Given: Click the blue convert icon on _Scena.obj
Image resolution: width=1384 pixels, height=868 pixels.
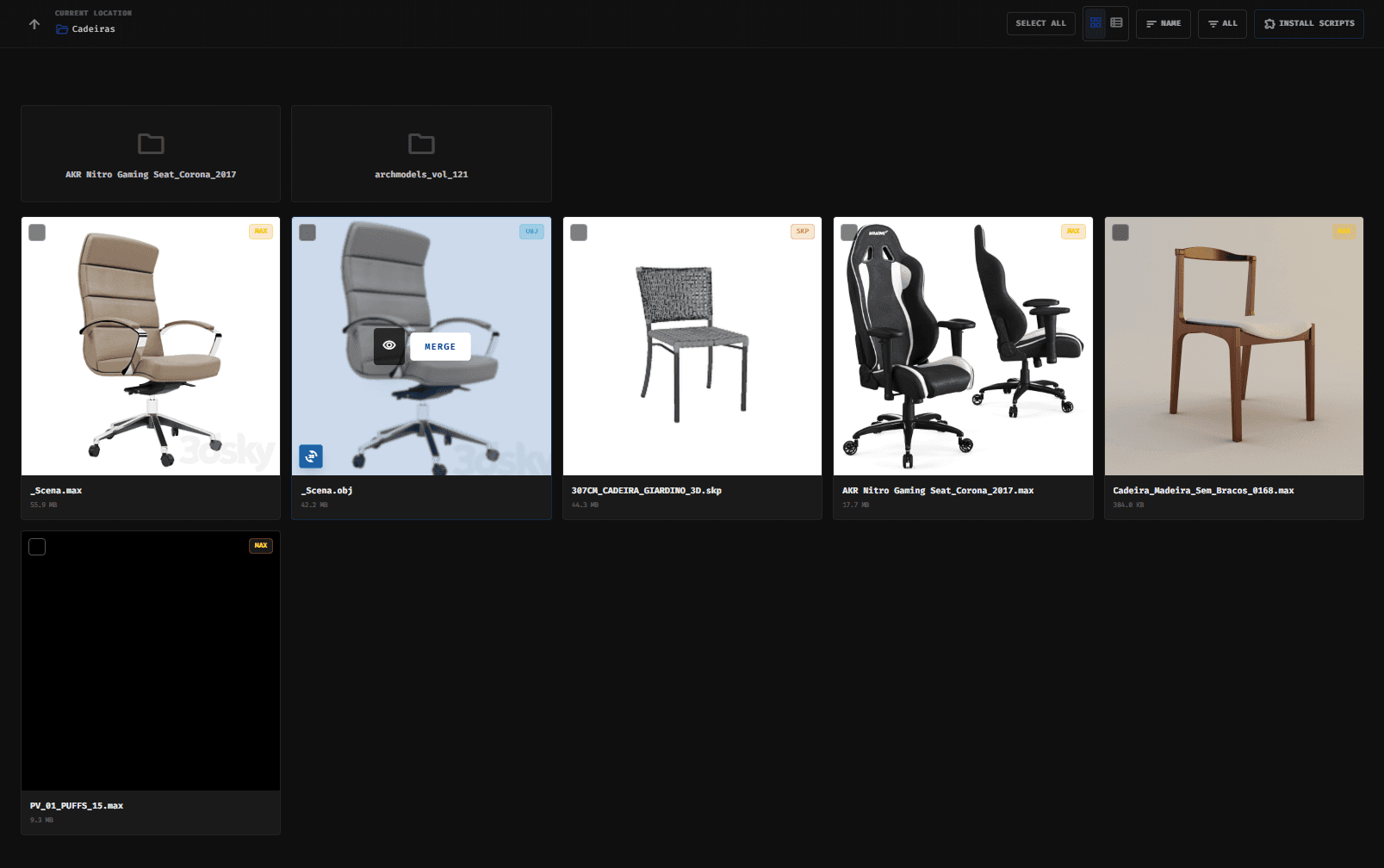Looking at the screenshot, I should coord(311,456).
